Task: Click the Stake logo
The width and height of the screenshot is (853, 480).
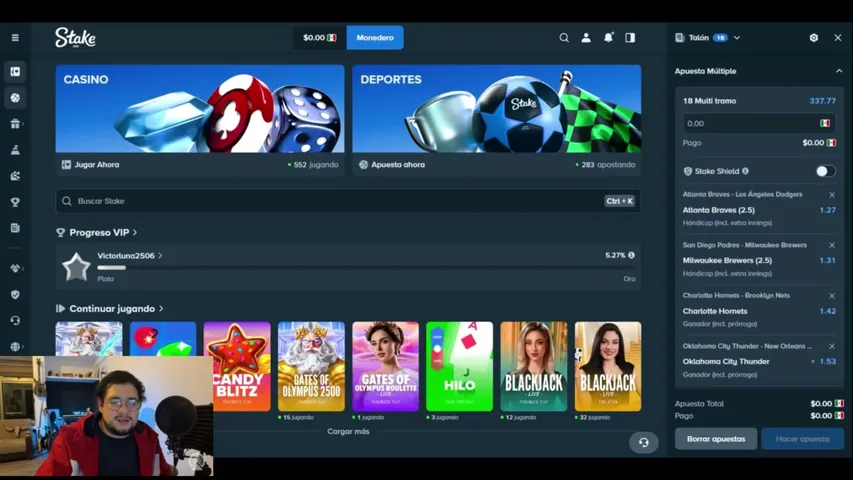Action: point(75,38)
